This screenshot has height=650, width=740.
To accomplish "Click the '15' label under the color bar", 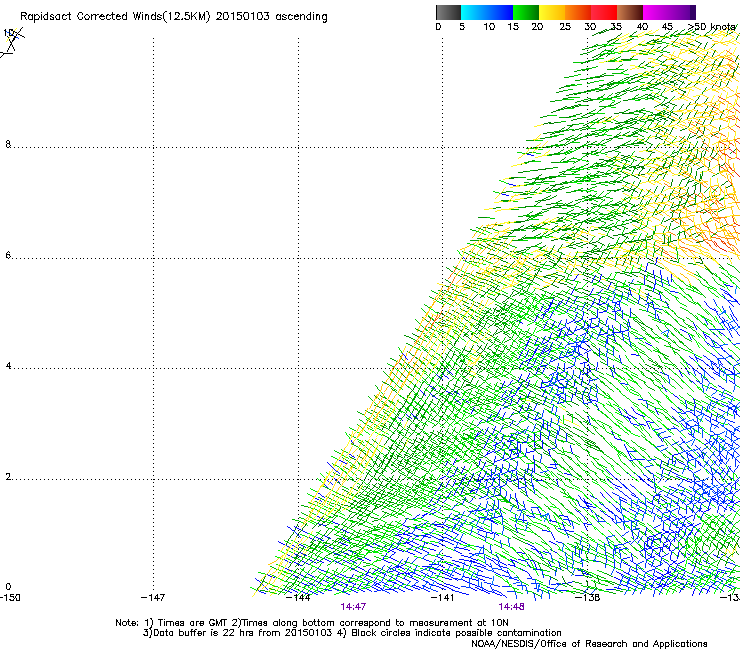I will tap(513, 27).
